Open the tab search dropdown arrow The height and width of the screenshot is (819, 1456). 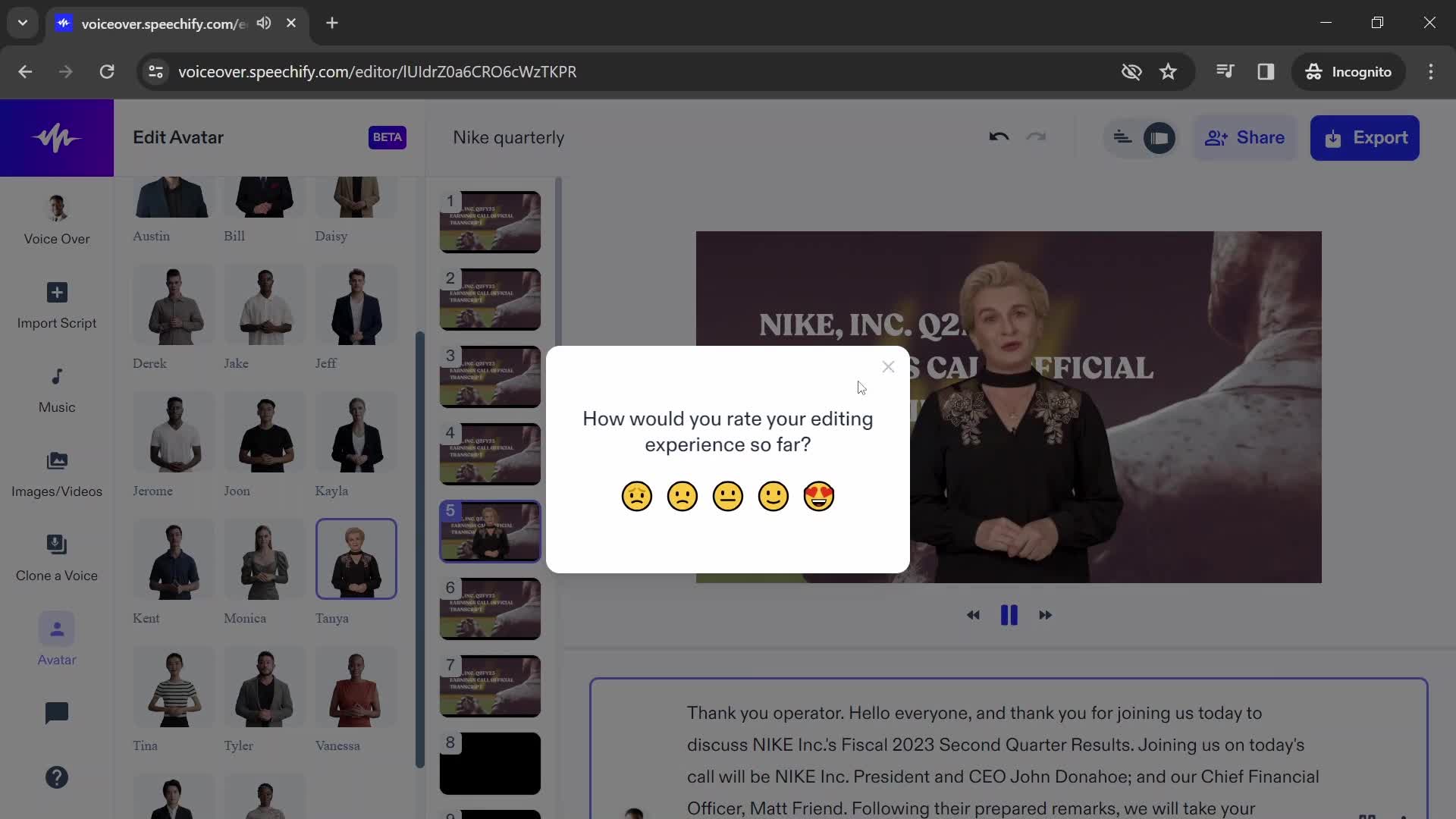[23, 23]
